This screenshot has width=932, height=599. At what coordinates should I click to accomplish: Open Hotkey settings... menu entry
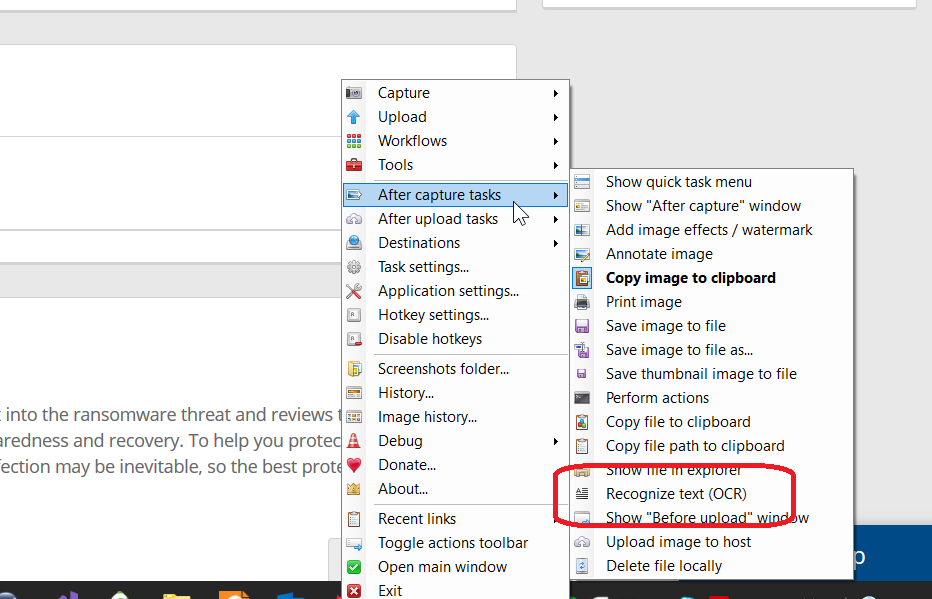455,315
